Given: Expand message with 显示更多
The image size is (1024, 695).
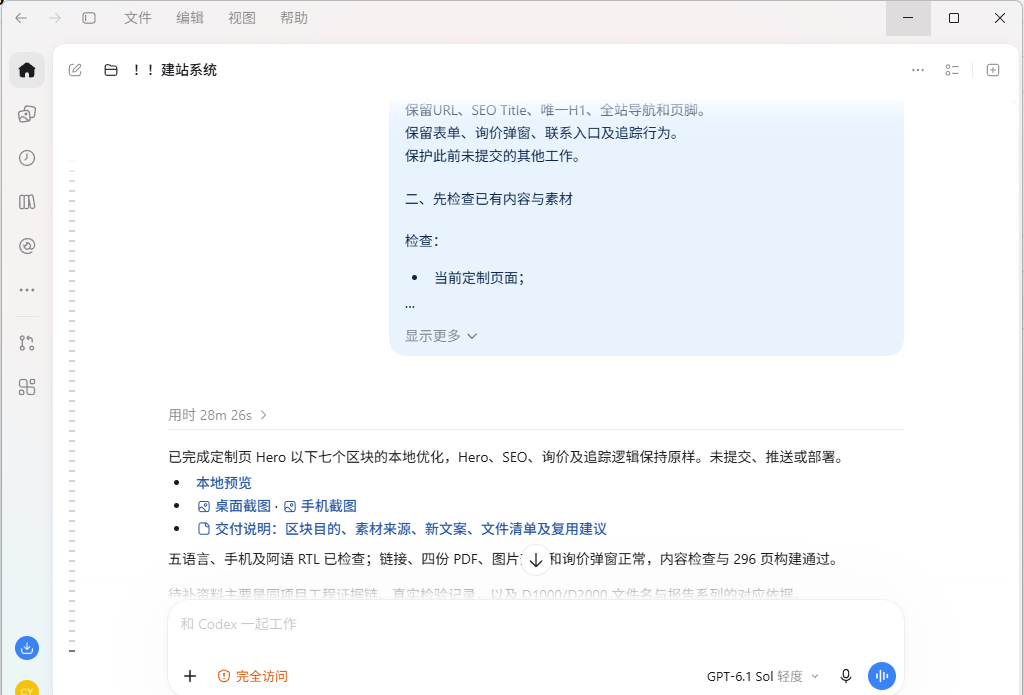Looking at the screenshot, I should [x=441, y=336].
